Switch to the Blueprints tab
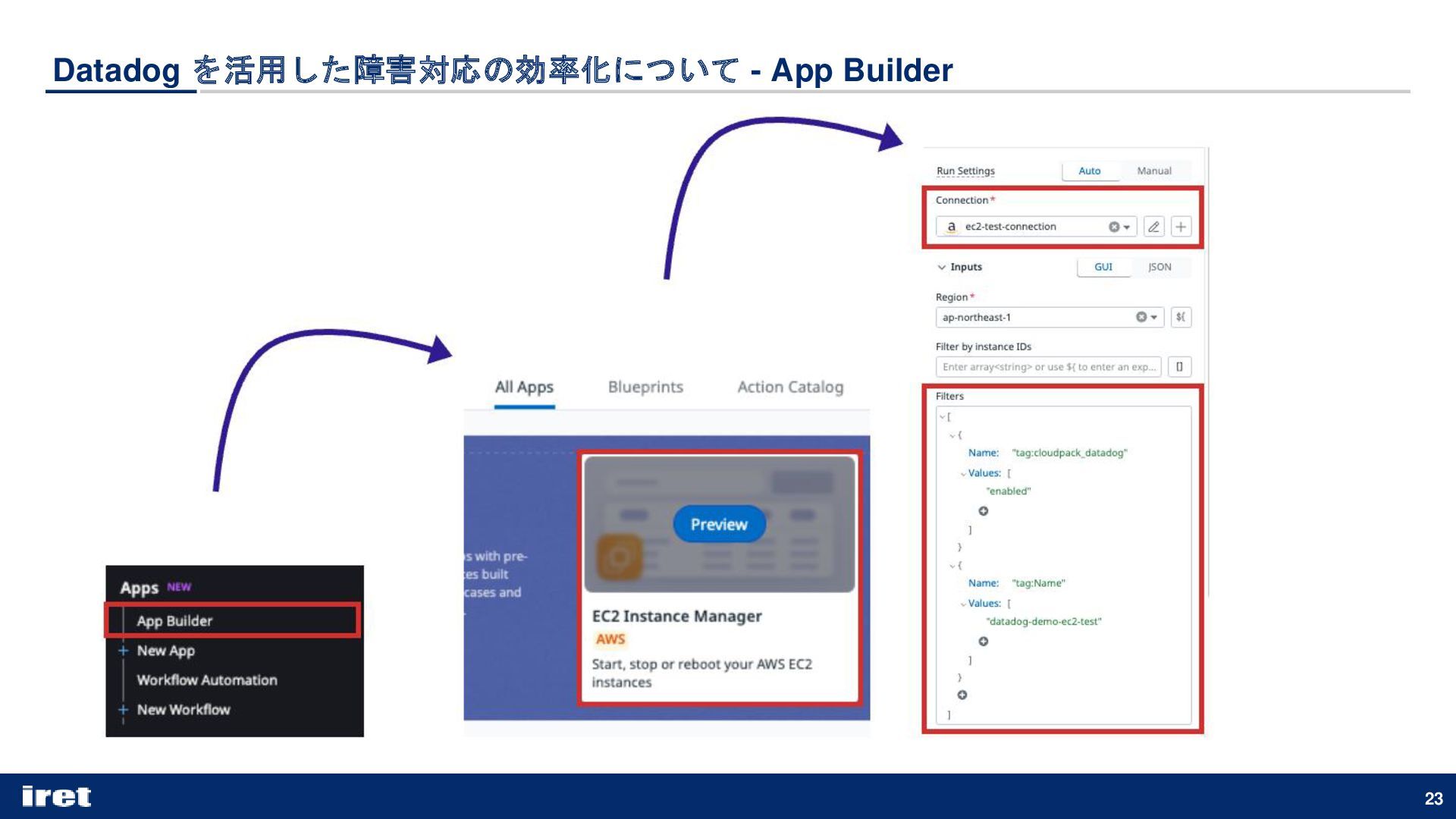 click(645, 388)
